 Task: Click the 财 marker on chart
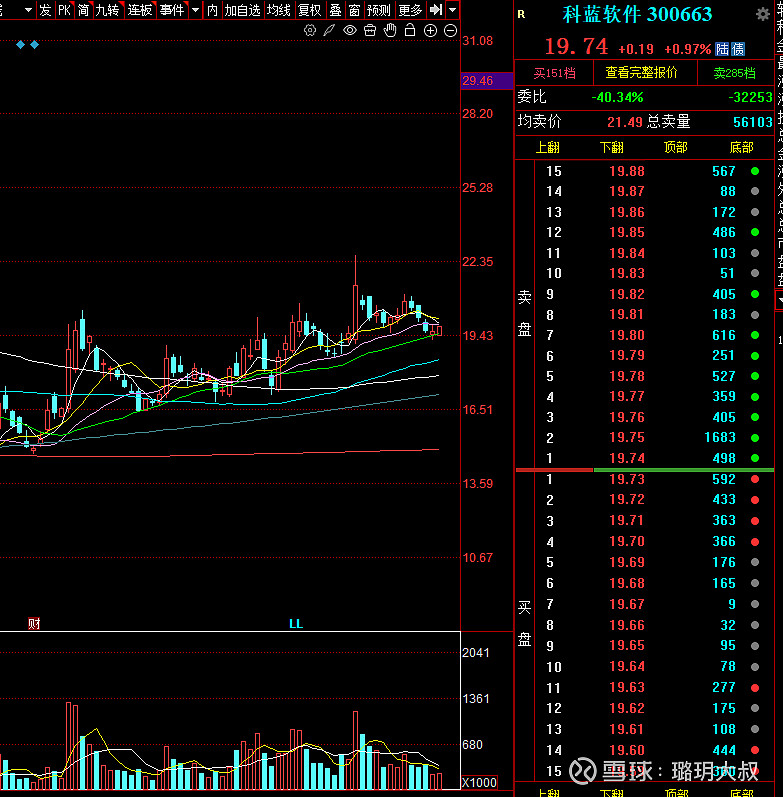(x=34, y=623)
